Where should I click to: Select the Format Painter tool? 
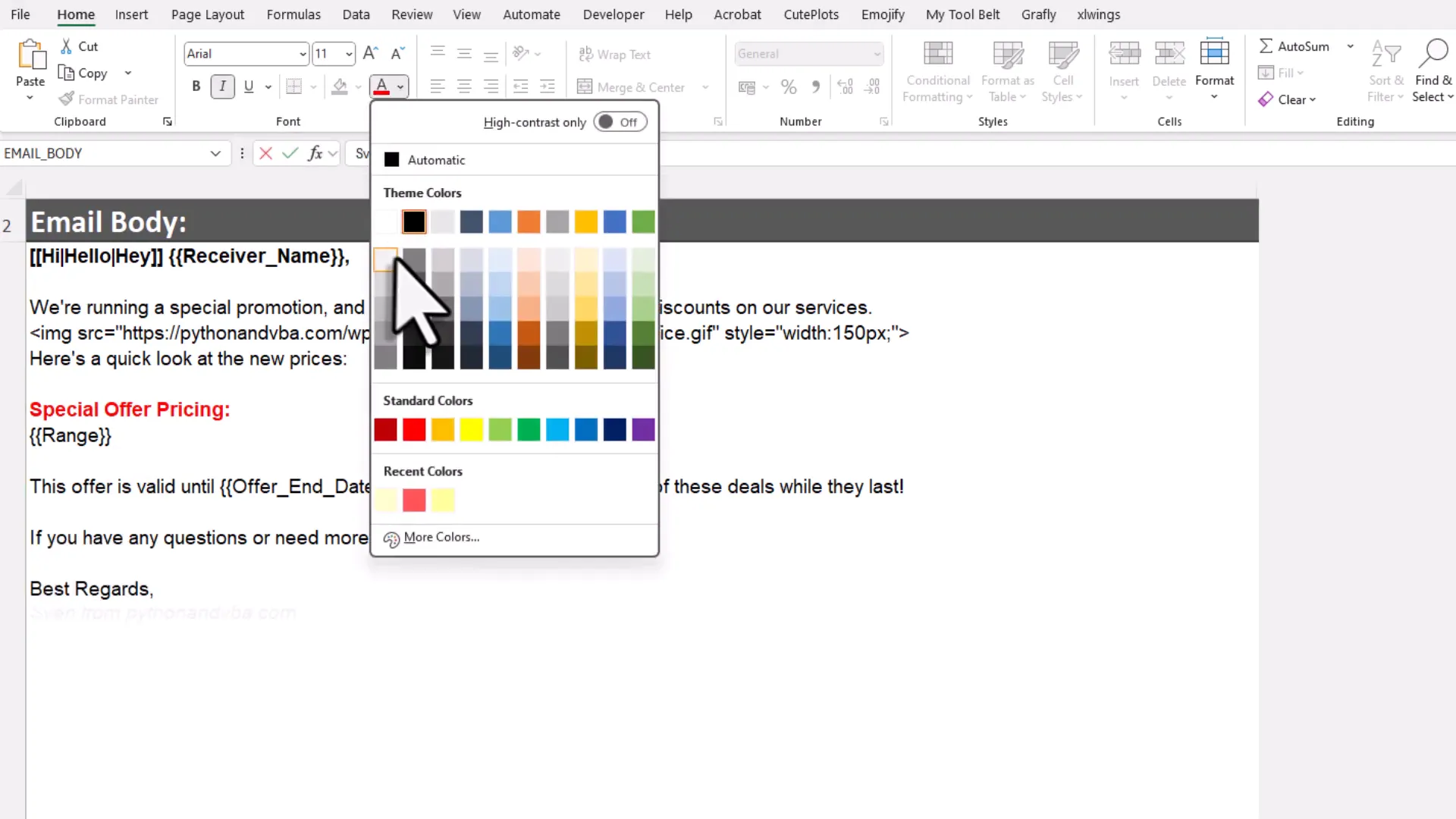[108, 99]
